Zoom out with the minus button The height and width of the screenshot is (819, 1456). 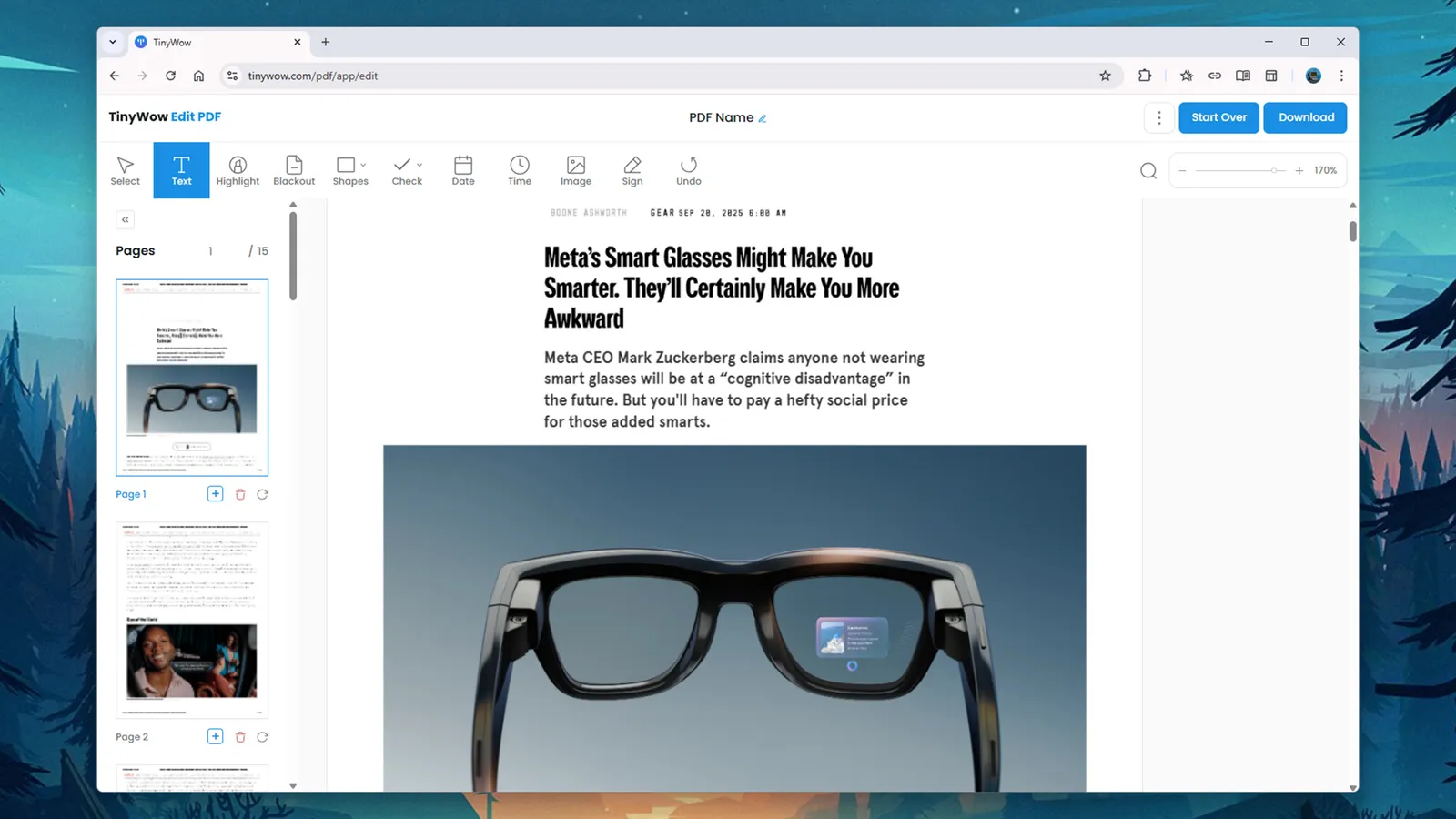click(x=1182, y=170)
